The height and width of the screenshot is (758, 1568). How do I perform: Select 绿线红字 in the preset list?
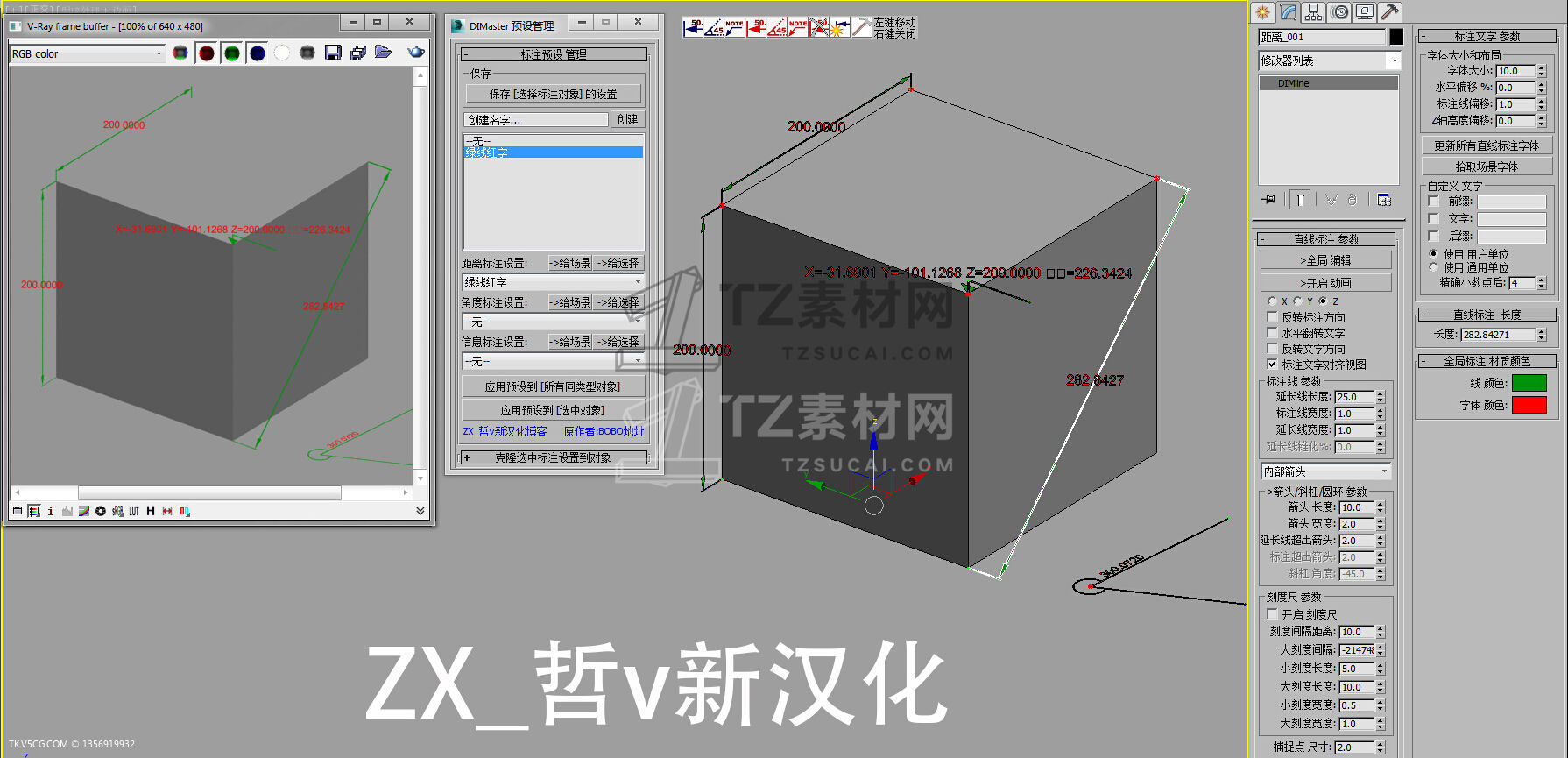pos(553,152)
